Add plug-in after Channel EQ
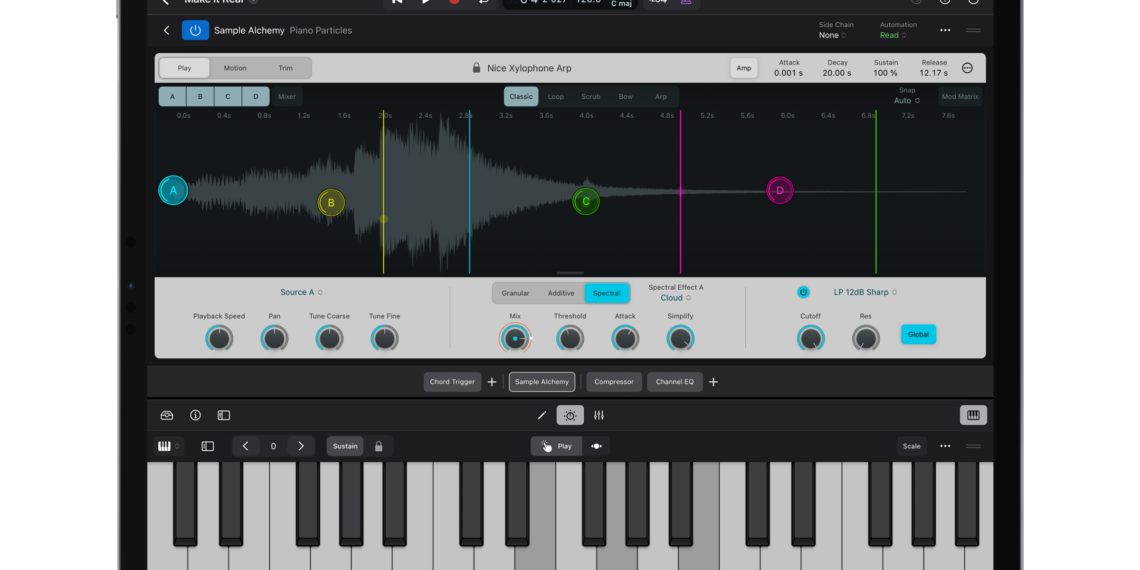This screenshot has height=570, width=1140. tap(713, 382)
